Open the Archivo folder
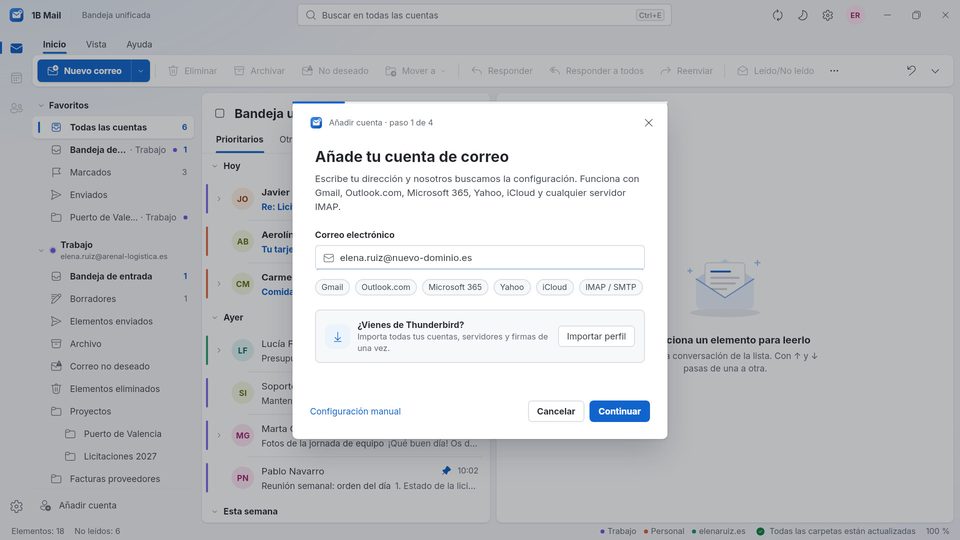The height and width of the screenshot is (540, 960). [114, 344]
